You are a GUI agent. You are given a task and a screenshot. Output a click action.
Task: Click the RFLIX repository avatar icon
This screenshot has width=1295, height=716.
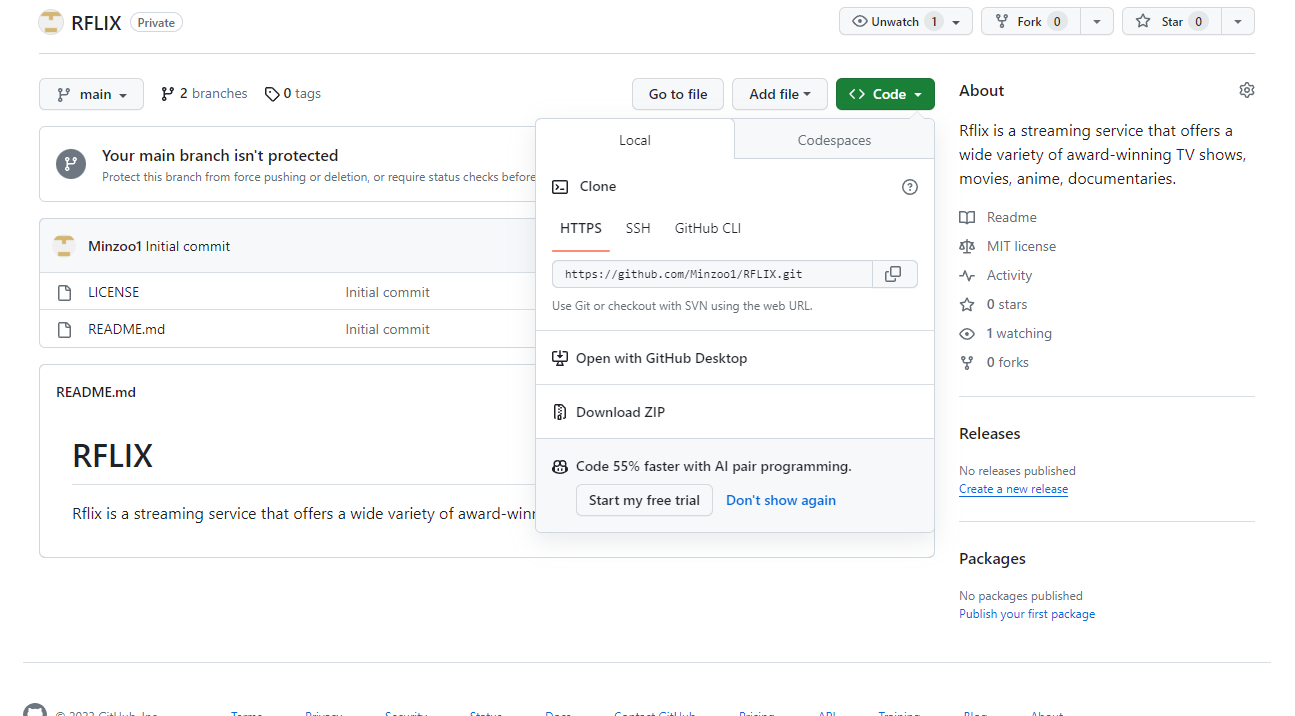(x=50, y=22)
